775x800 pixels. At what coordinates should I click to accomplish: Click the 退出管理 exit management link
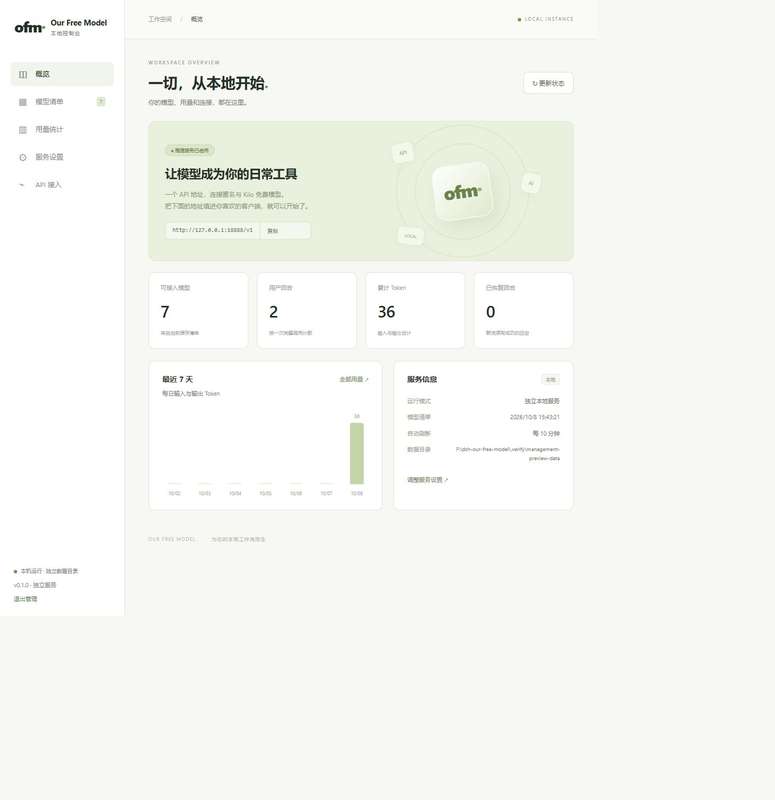(26, 599)
